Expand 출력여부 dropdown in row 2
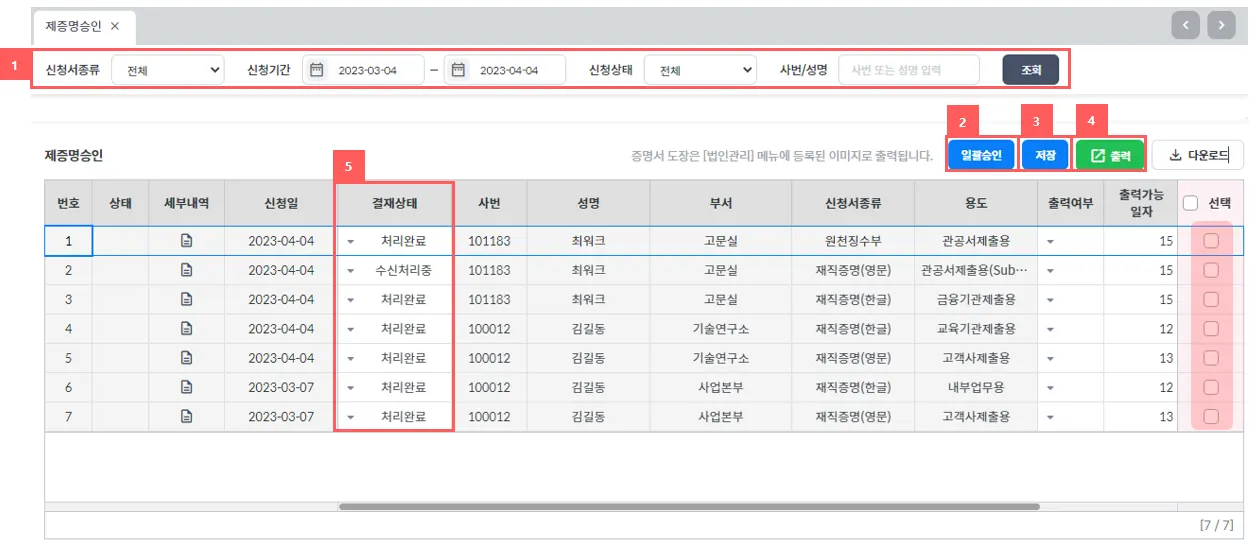 1051,271
